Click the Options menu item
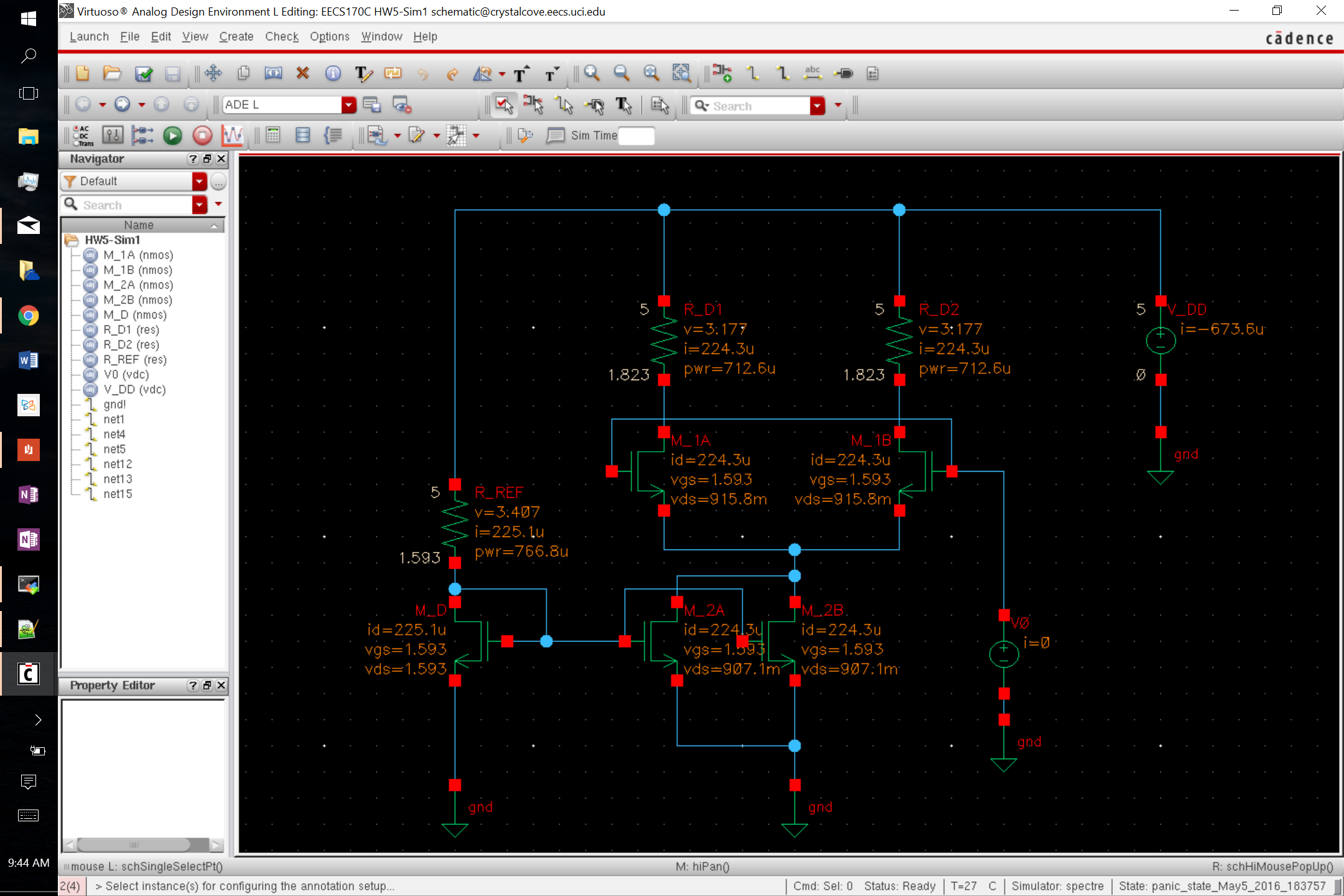This screenshot has width=1344, height=896. click(x=328, y=36)
